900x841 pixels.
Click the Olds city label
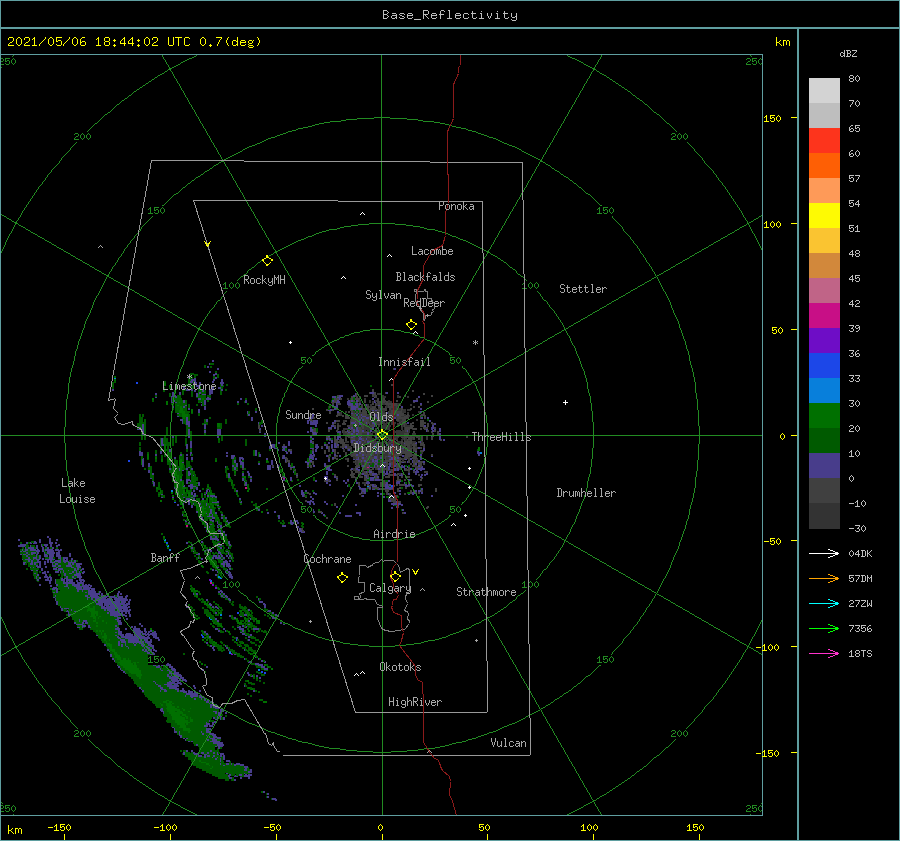point(381,417)
